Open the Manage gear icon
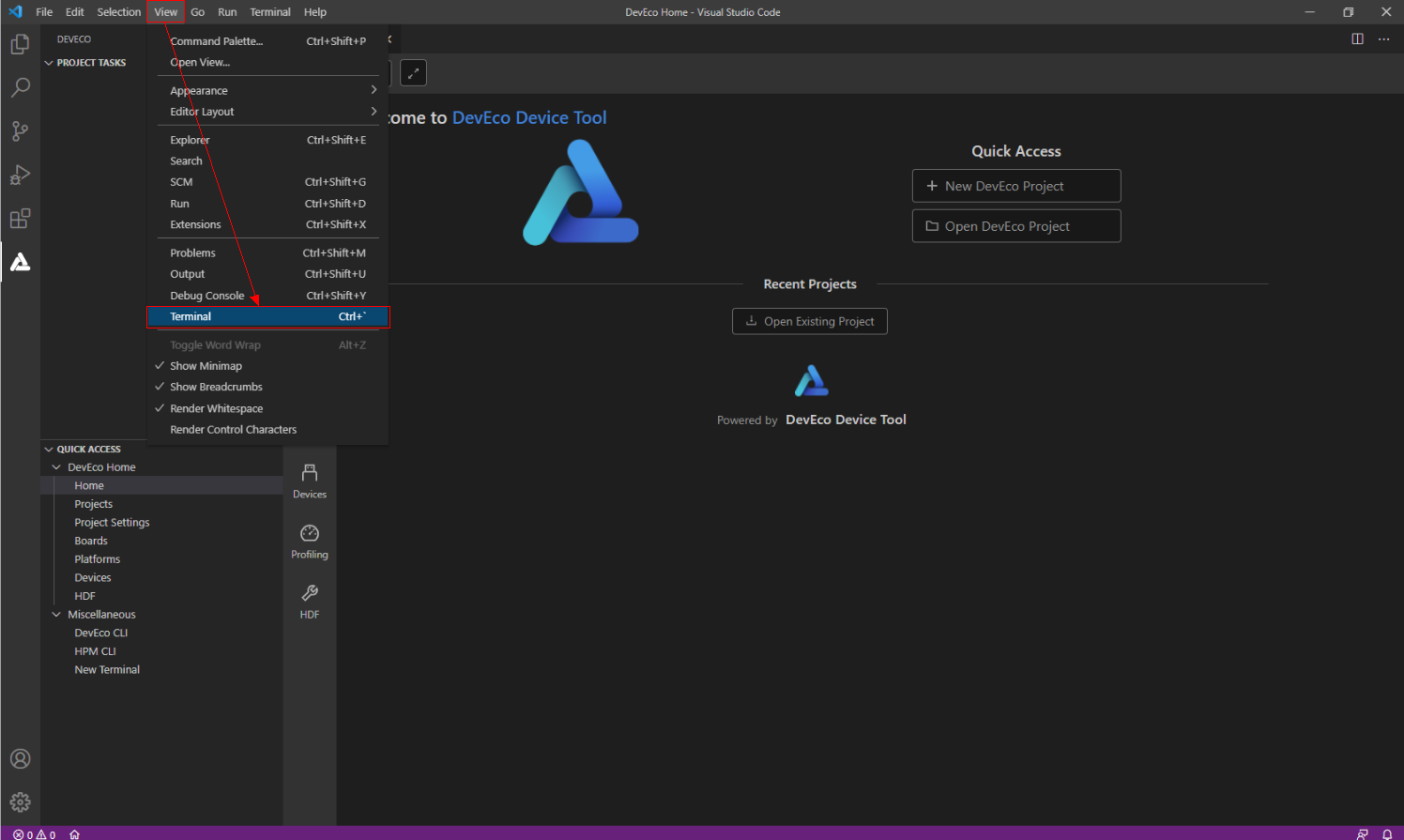1404x840 pixels. 20,802
